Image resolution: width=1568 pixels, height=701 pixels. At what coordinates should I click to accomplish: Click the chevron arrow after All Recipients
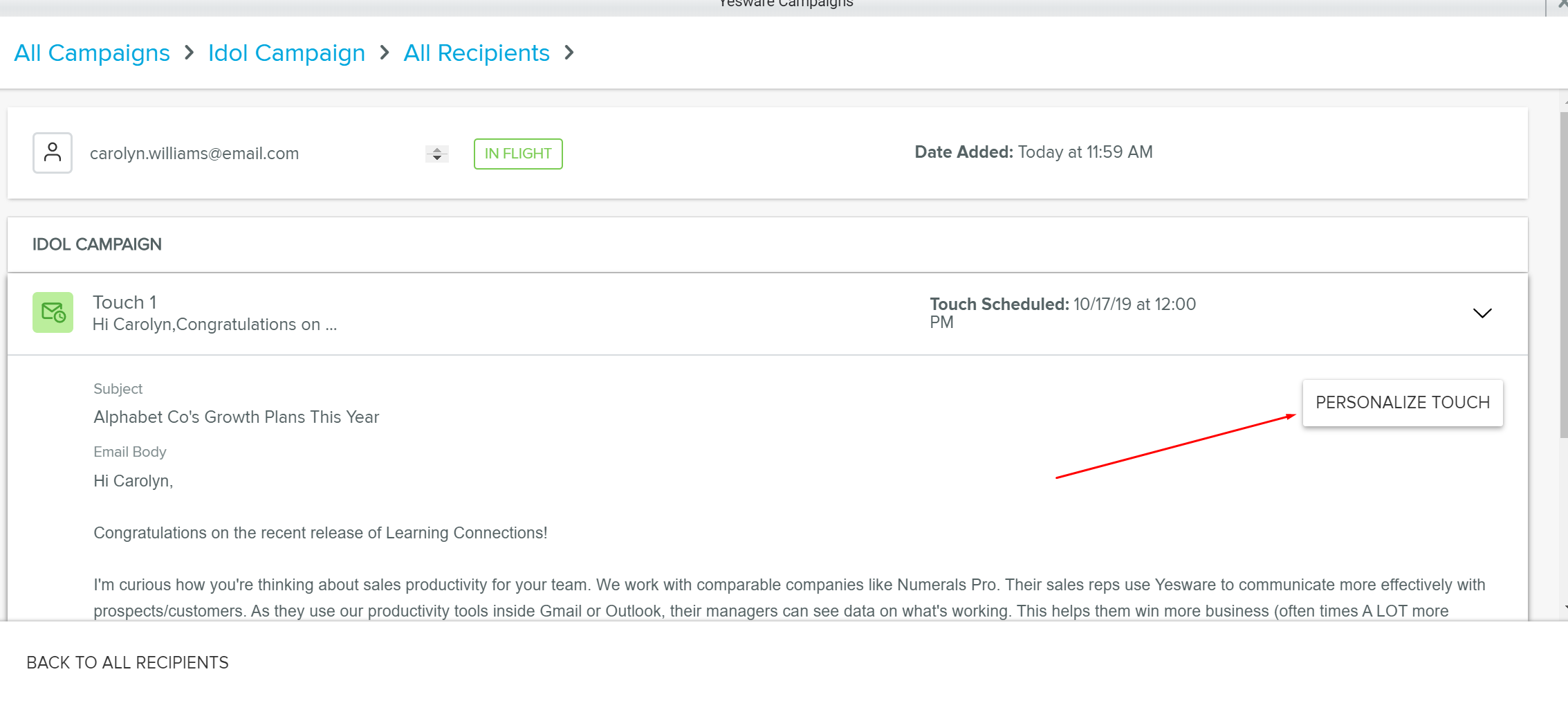[569, 53]
